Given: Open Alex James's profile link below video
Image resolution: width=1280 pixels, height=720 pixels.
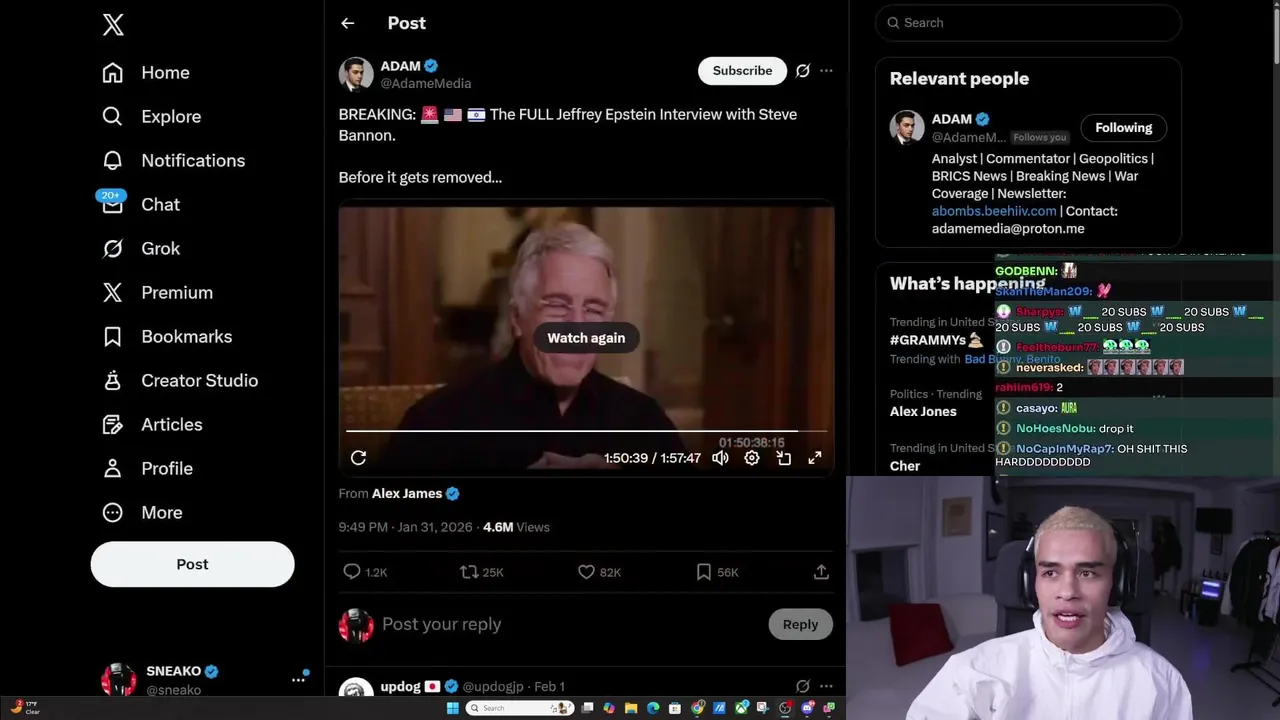Looking at the screenshot, I should point(415,493).
